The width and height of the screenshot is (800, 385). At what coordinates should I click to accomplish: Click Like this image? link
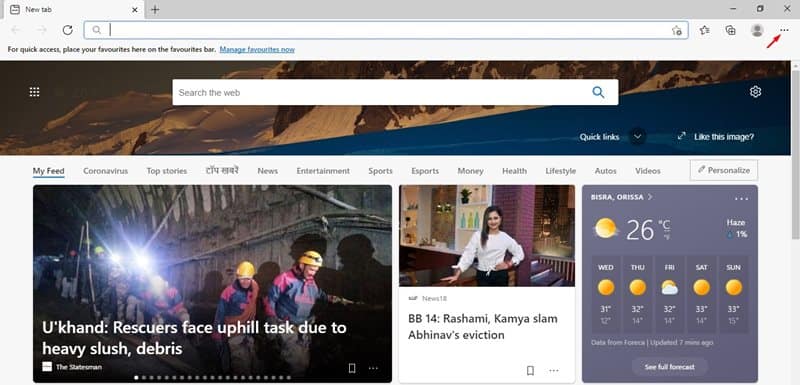tap(724, 137)
